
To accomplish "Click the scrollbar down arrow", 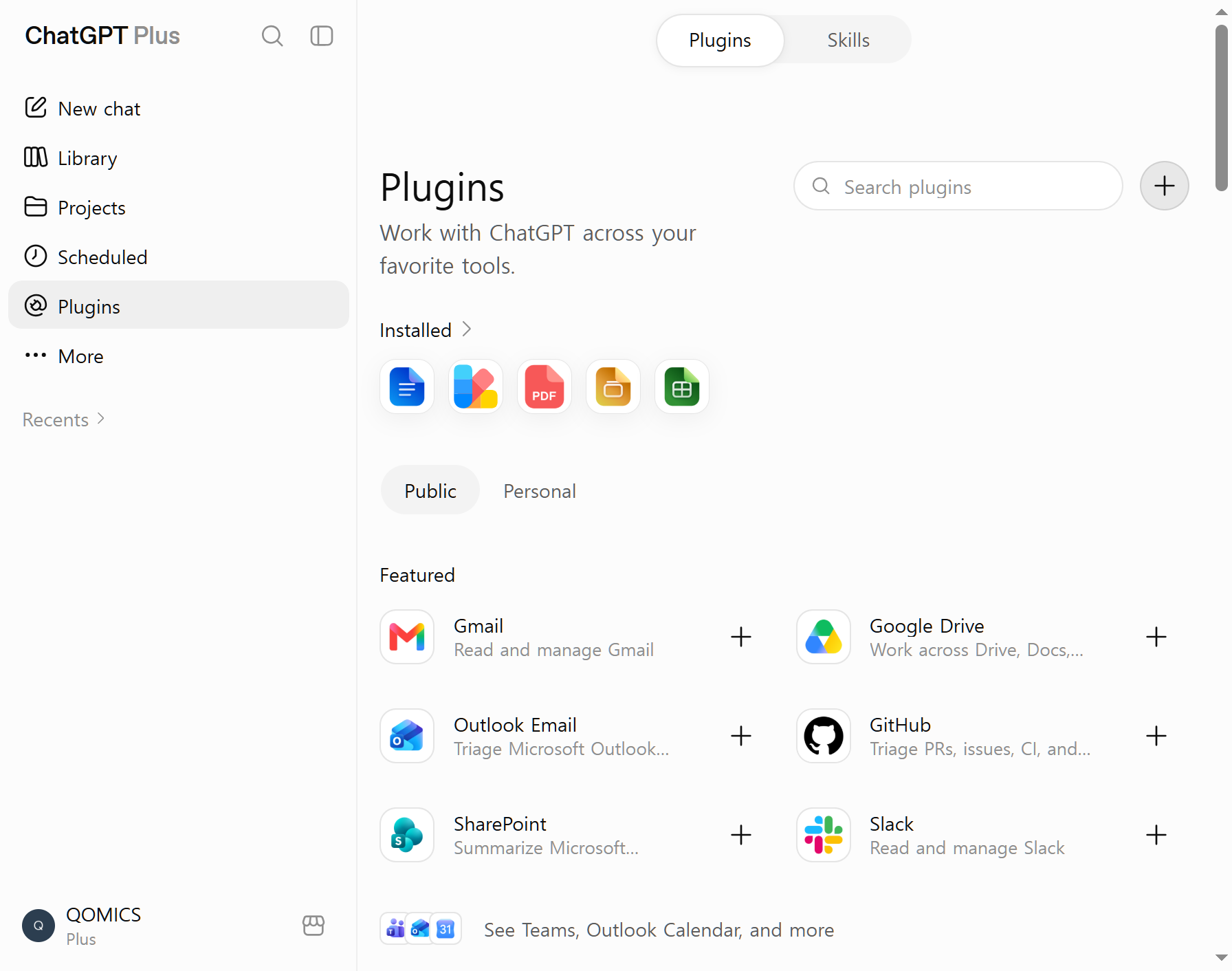I will (x=1222, y=957).
